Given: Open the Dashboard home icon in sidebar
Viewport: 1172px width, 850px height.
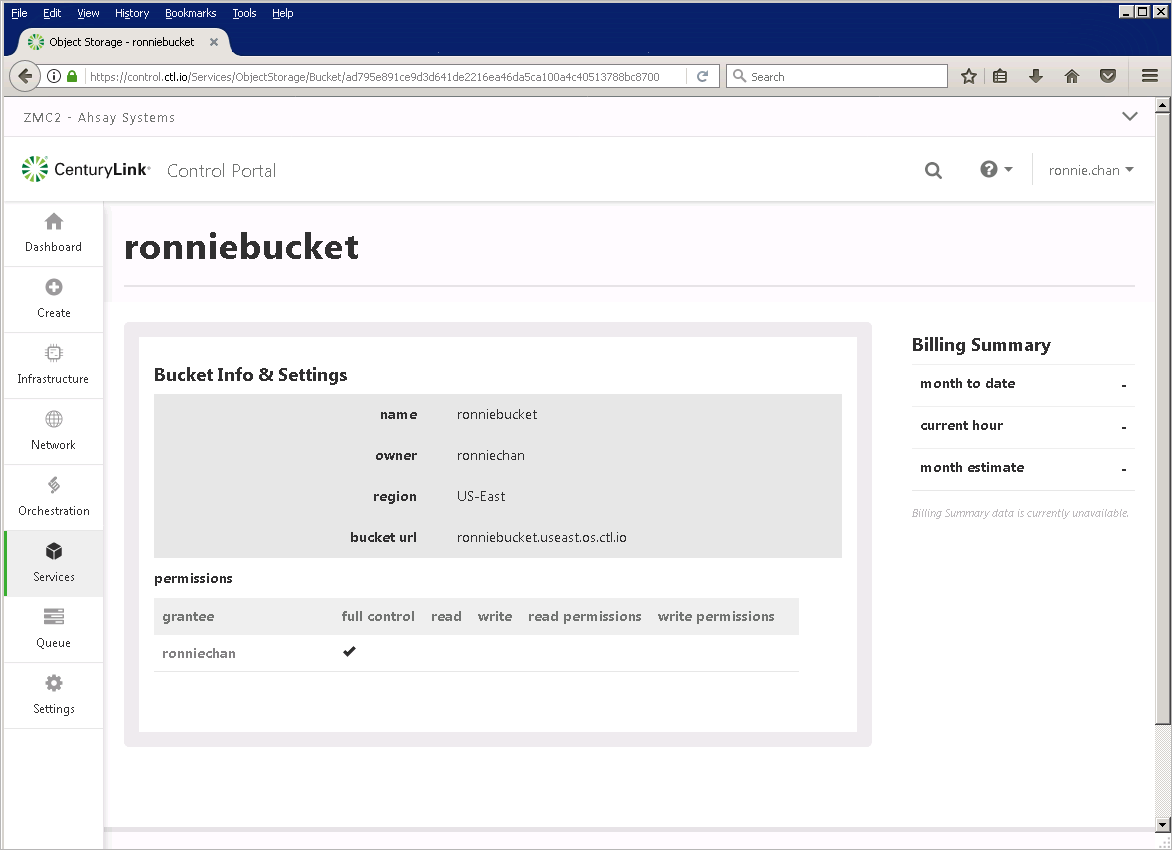Looking at the screenshot, I should (x=53, y=221).
